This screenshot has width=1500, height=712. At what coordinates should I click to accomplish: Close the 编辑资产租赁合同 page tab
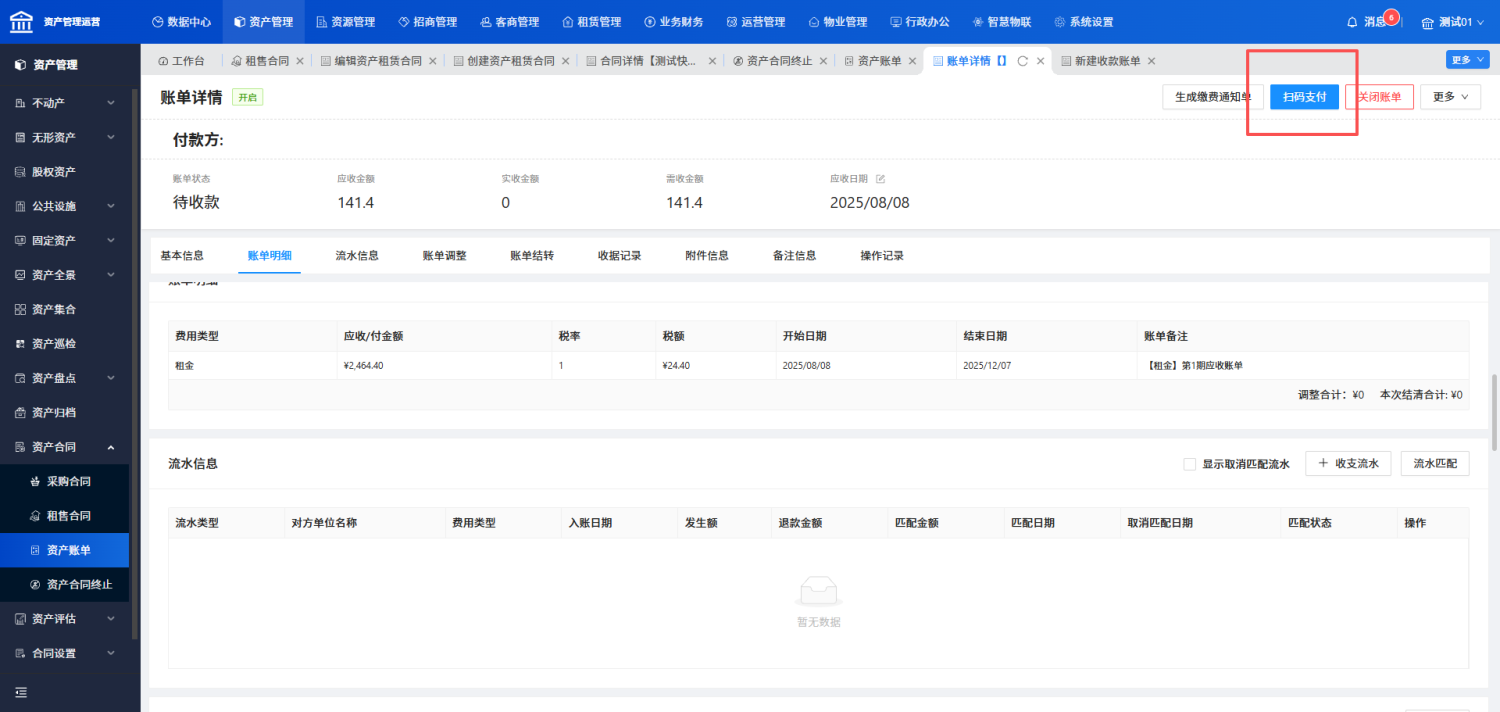pyautogui.click(x=433, y=61)
